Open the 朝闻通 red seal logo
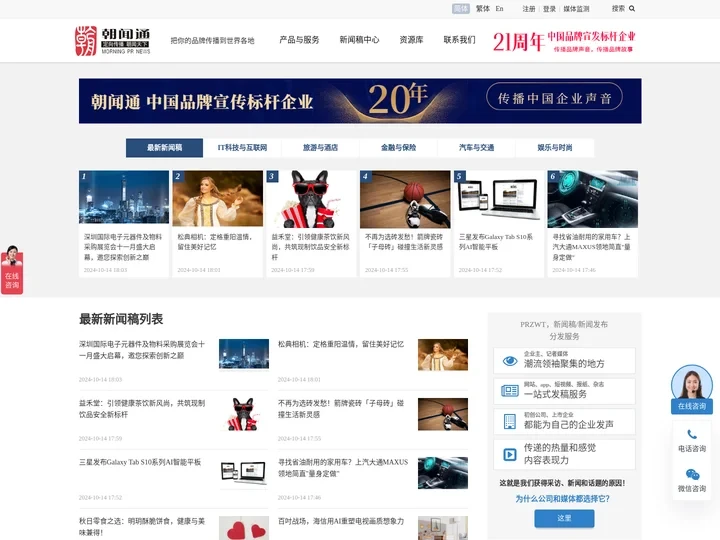This screenshot has width=720, height=540. pos(86,41)
